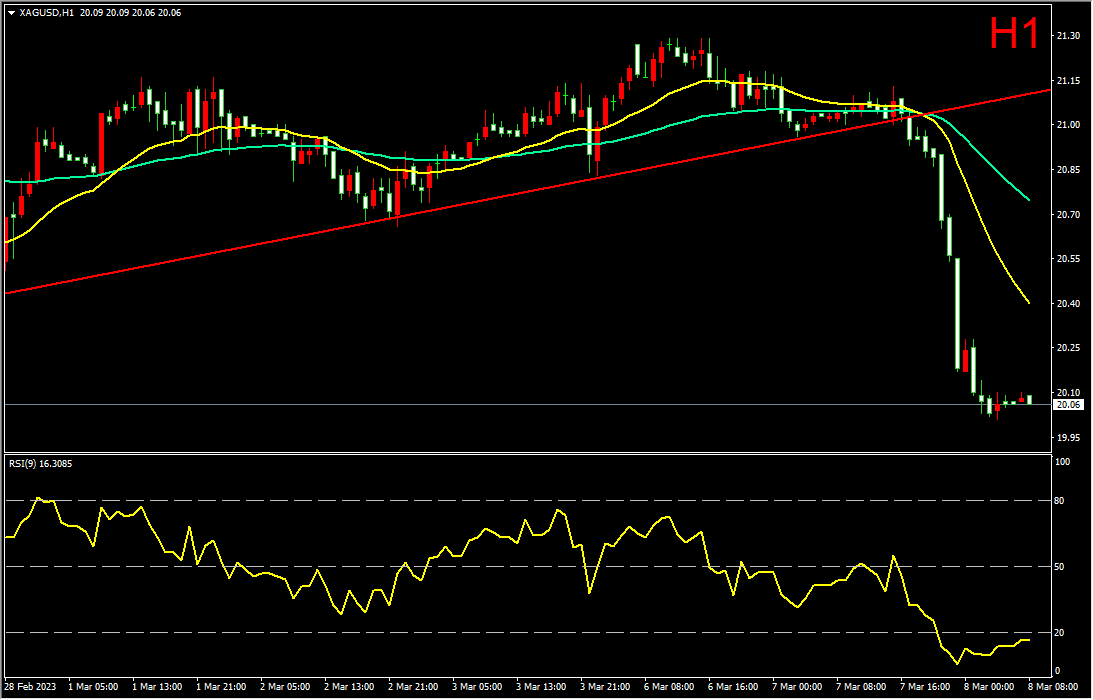
Task: Click the 20.70 price scale label
Action: [x=1069, y=215]
